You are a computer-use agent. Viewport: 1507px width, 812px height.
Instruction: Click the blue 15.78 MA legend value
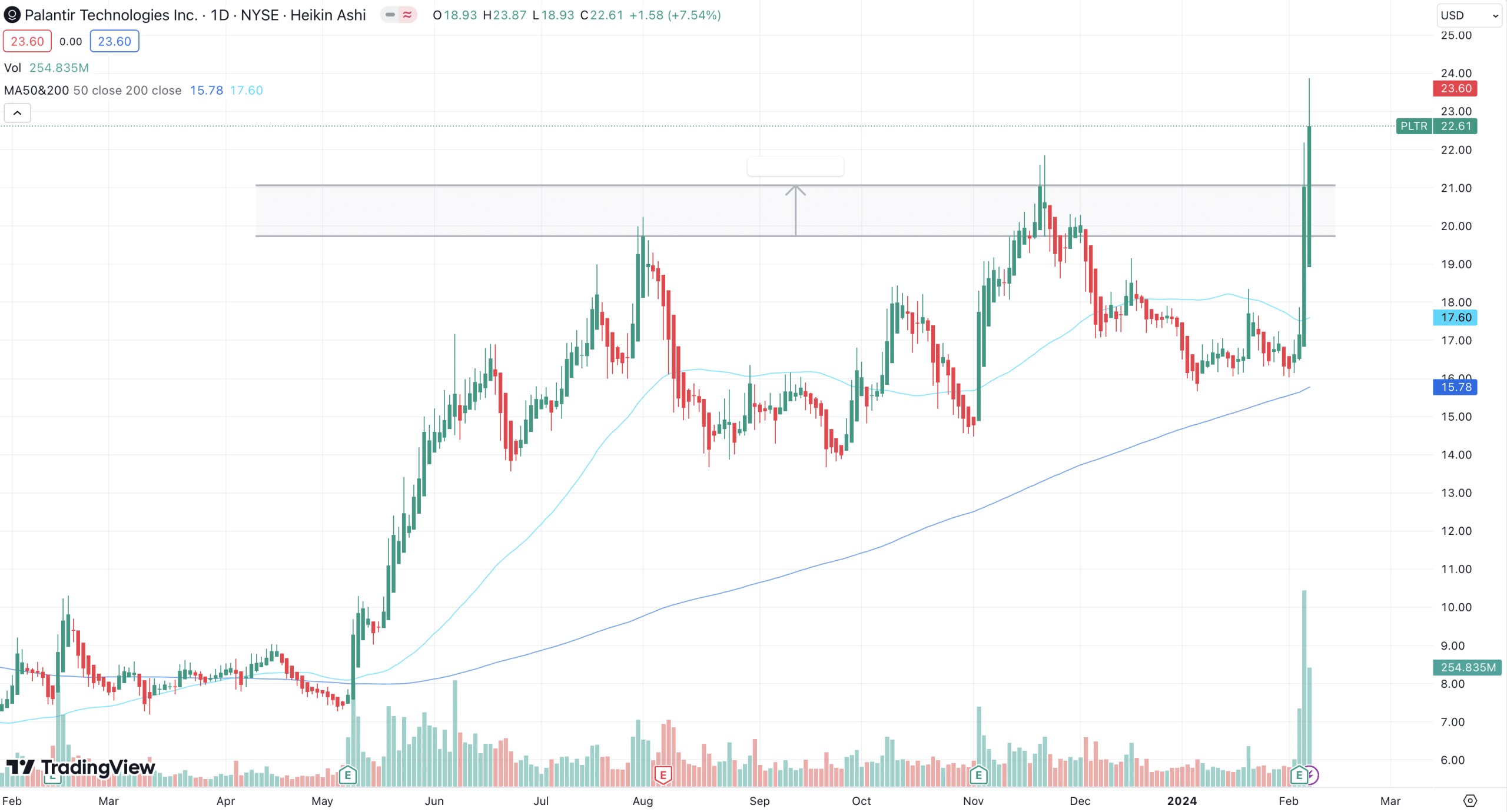tap(207, 90)
